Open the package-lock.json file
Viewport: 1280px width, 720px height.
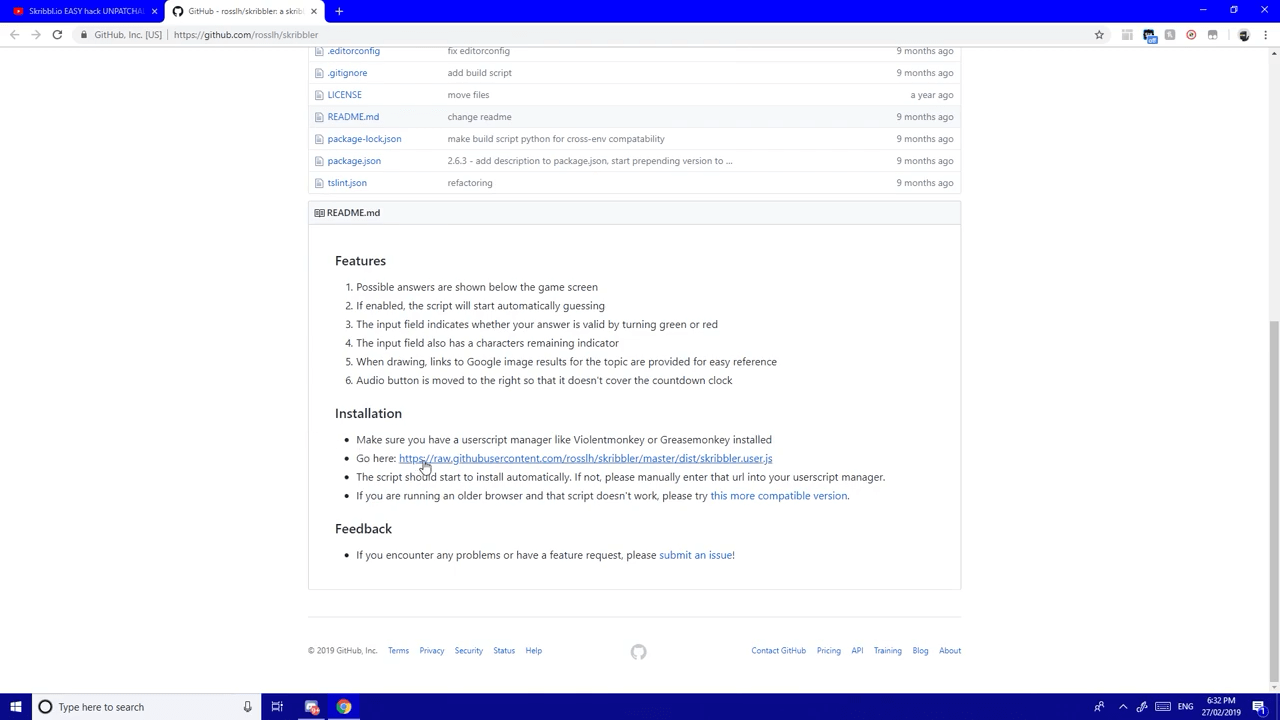[364, 139]
